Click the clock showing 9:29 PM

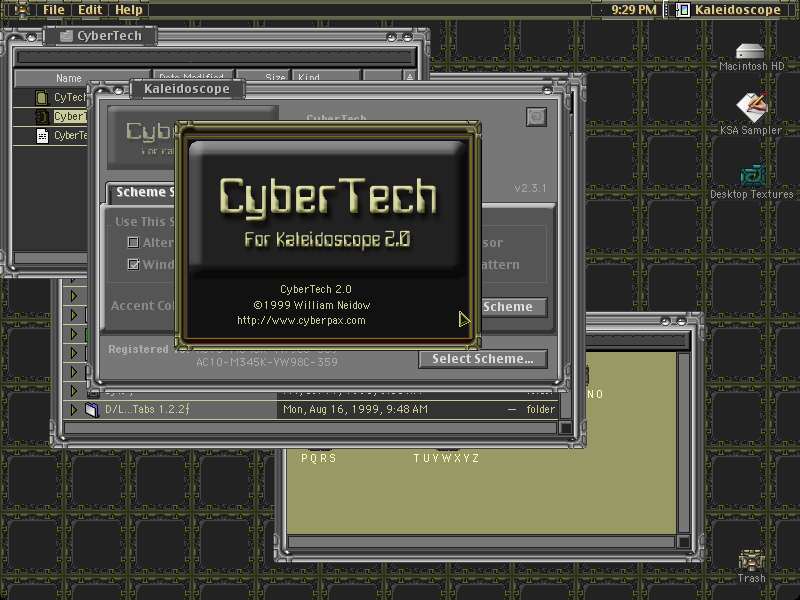tap(633, 10)
